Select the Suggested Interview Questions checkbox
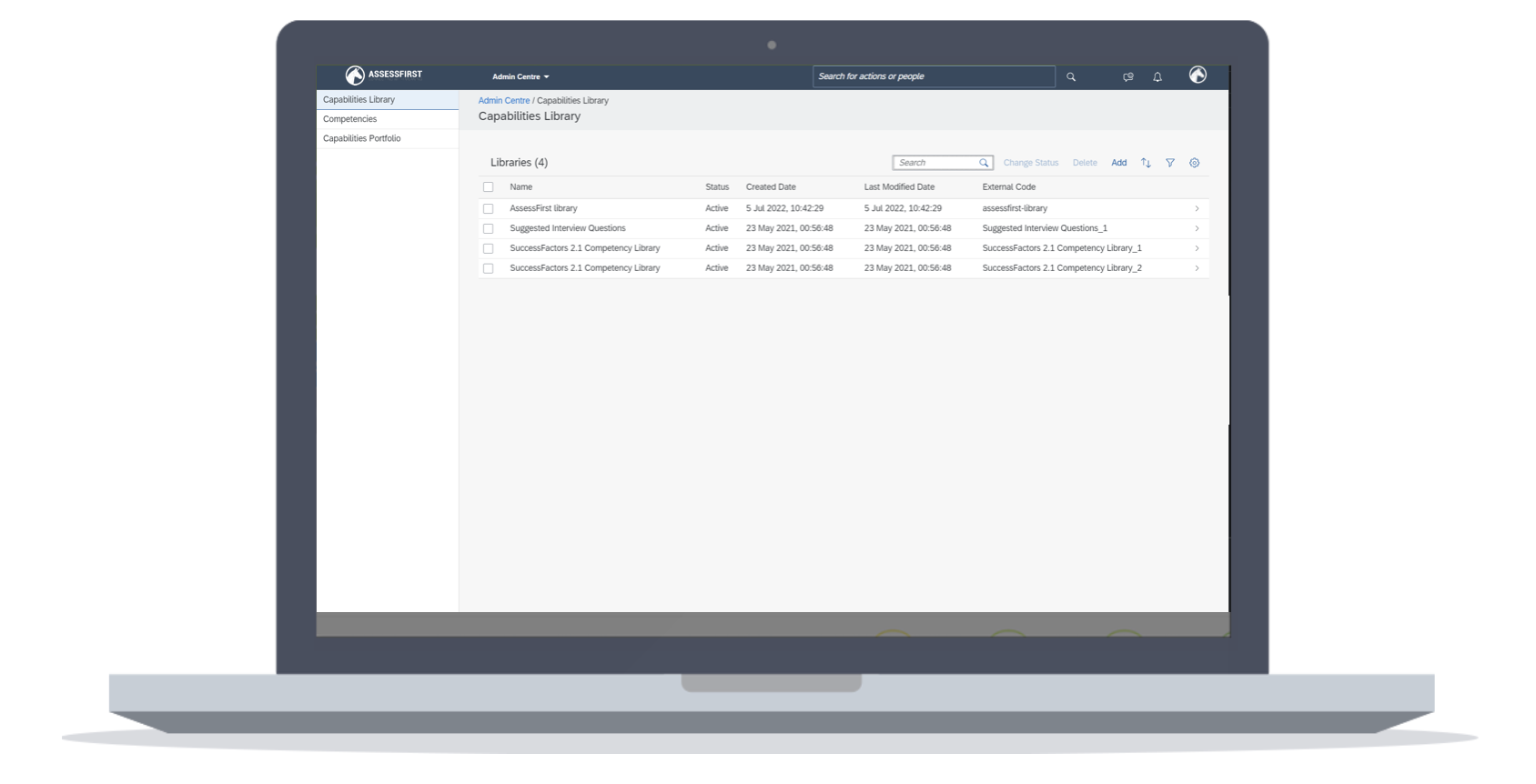 click(x=489, y=229)
